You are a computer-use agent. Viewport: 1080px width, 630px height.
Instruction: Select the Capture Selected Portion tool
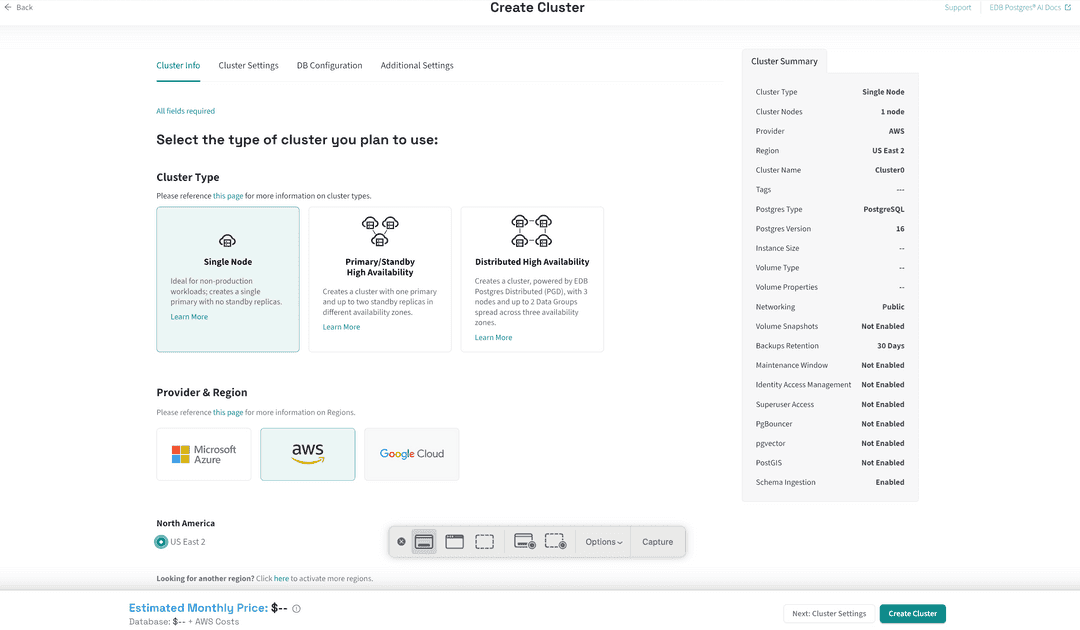coord(485,541)
